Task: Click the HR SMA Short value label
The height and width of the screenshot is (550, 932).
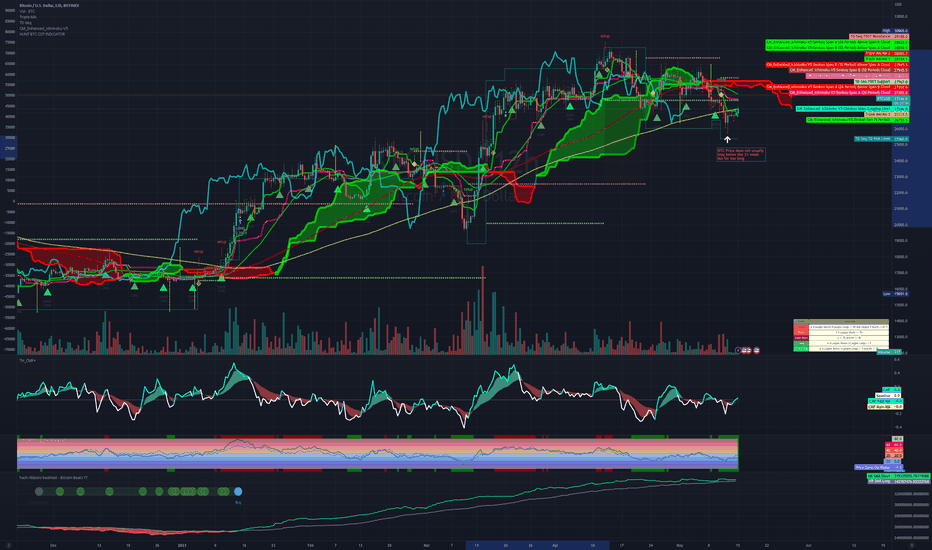Action: coord(898,476)
